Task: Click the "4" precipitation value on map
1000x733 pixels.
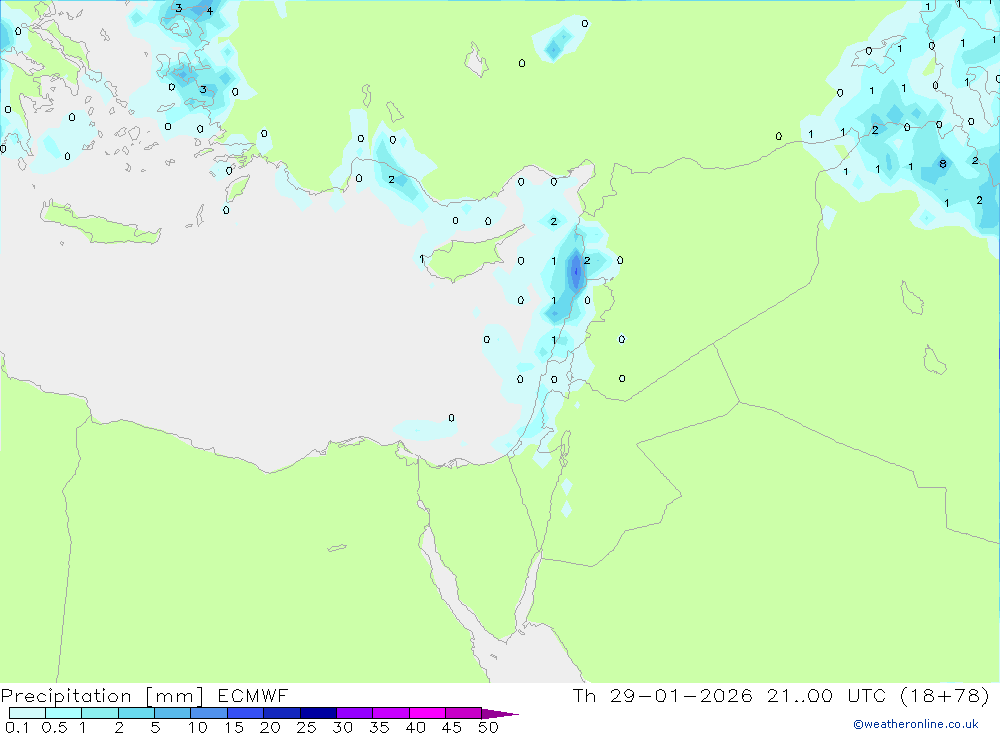Action: pyautogui.click(x=210, y=11)
